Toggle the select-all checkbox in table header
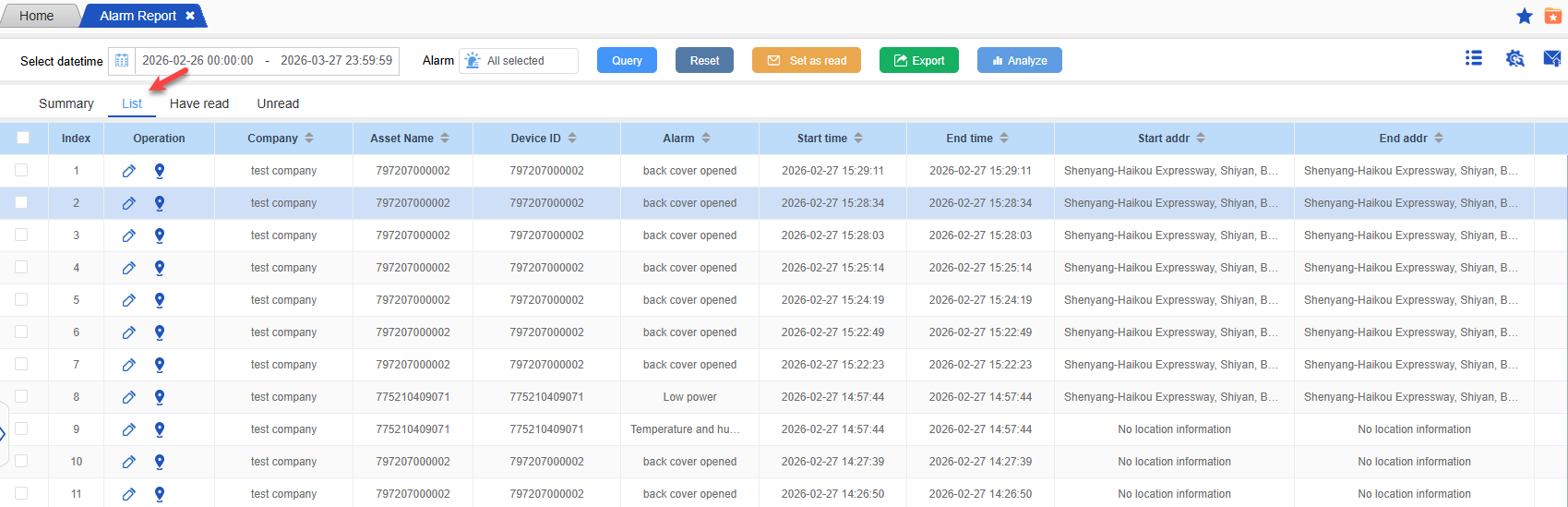The image size is (1568, 507). click(23, 138)
